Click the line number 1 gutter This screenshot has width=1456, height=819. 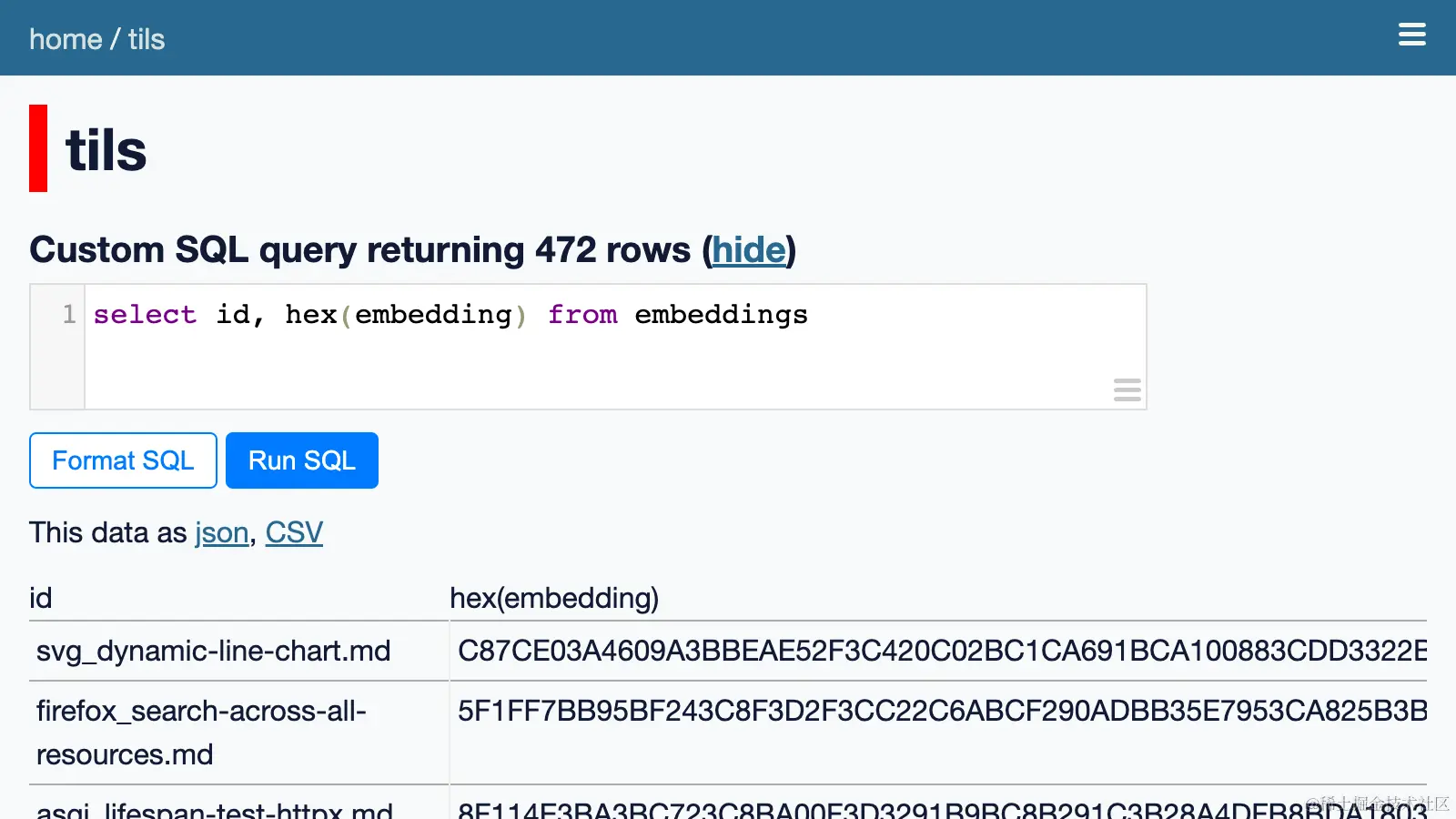pyautogui.click(x=67, y=315)
